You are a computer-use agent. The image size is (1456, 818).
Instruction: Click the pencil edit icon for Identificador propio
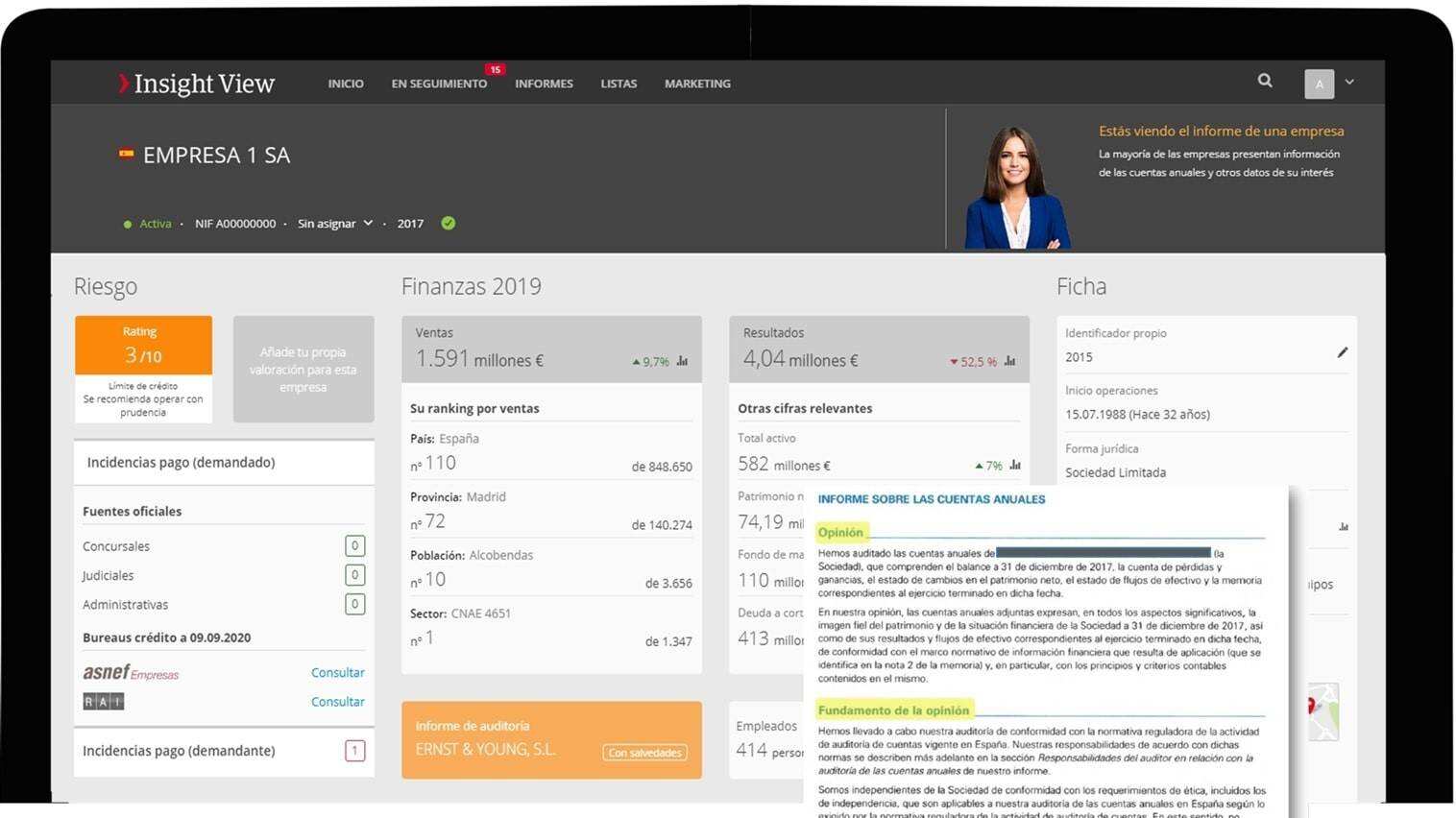point(1342,352)
